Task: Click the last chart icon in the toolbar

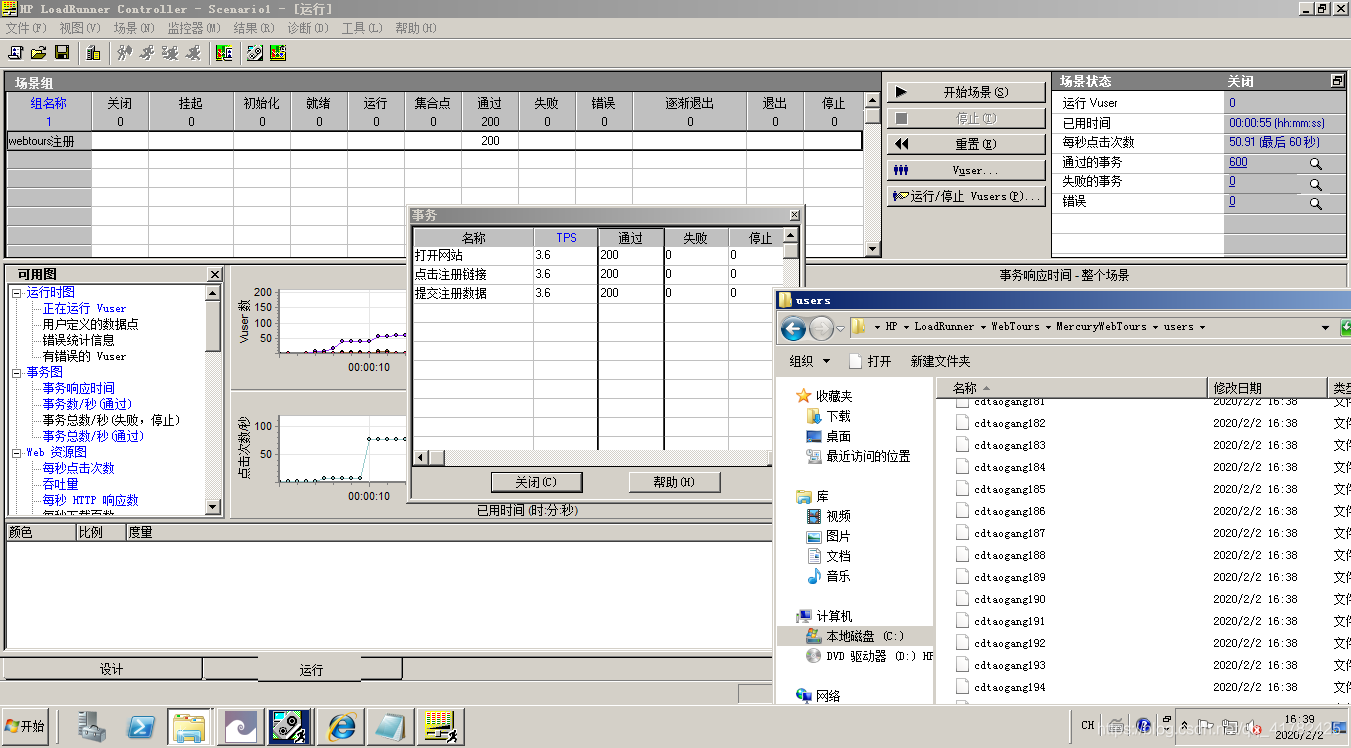Action: click(278, 53)
